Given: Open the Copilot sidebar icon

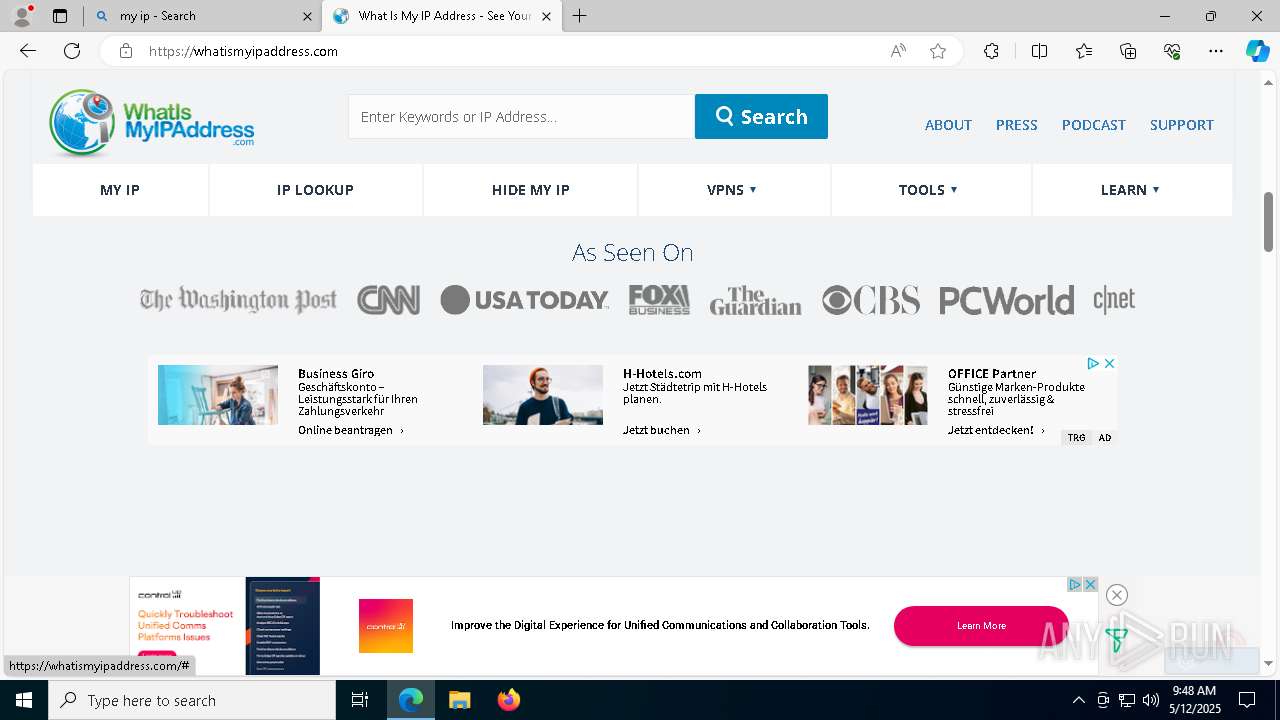Looking at the screenshot, I should [1257, 51].
